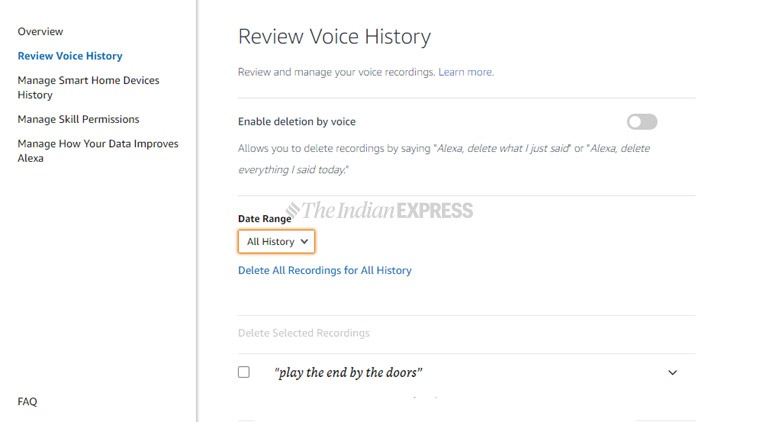Open the All History date range dropdown

coord(276,241)
